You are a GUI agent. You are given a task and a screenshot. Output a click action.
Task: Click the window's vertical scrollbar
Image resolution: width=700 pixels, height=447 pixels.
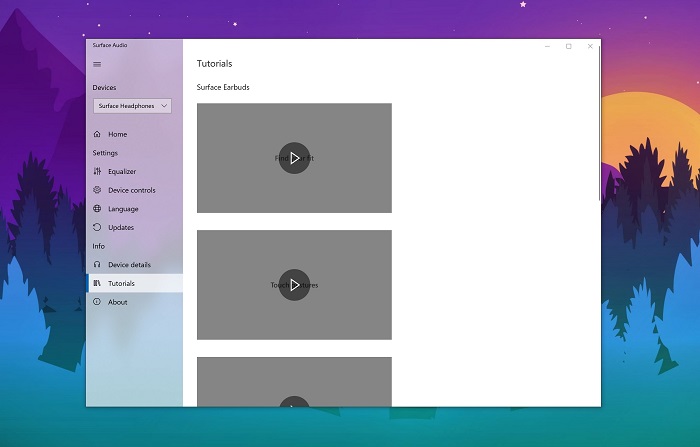coord(600,121)
